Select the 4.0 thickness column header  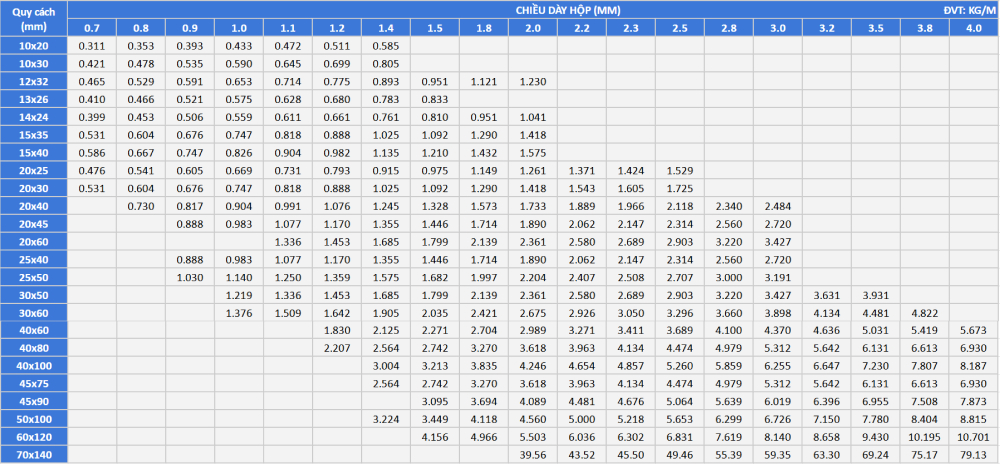coord(973,28)
